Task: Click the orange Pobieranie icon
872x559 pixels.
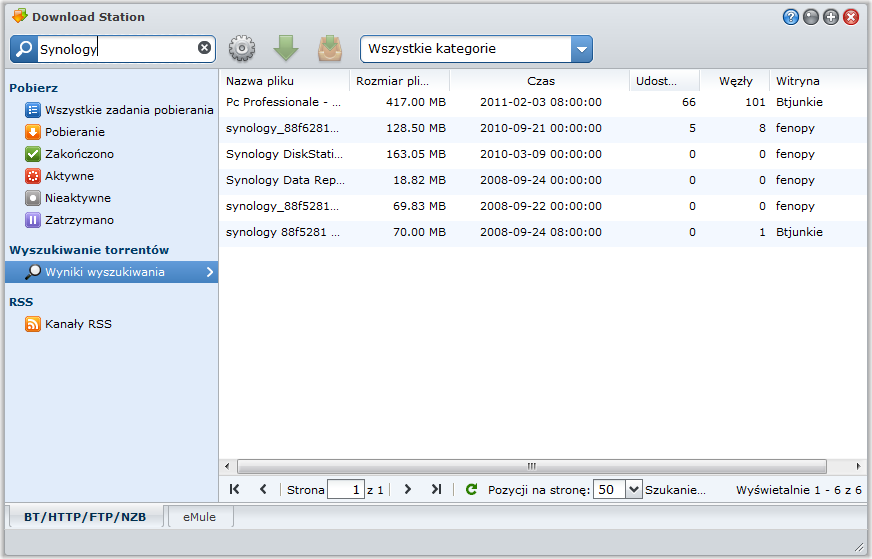Action: 33,132
